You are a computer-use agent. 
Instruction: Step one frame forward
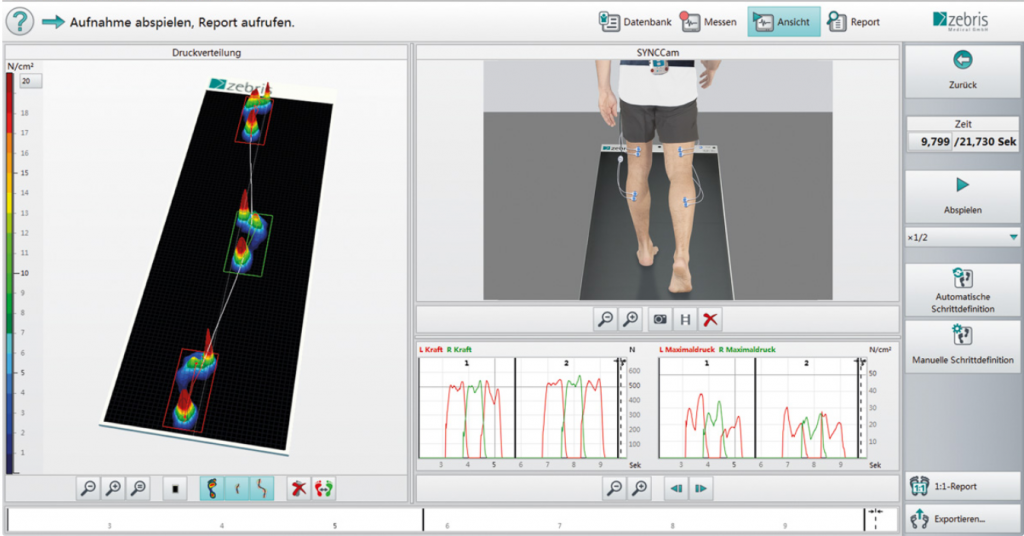click(701, 488)
